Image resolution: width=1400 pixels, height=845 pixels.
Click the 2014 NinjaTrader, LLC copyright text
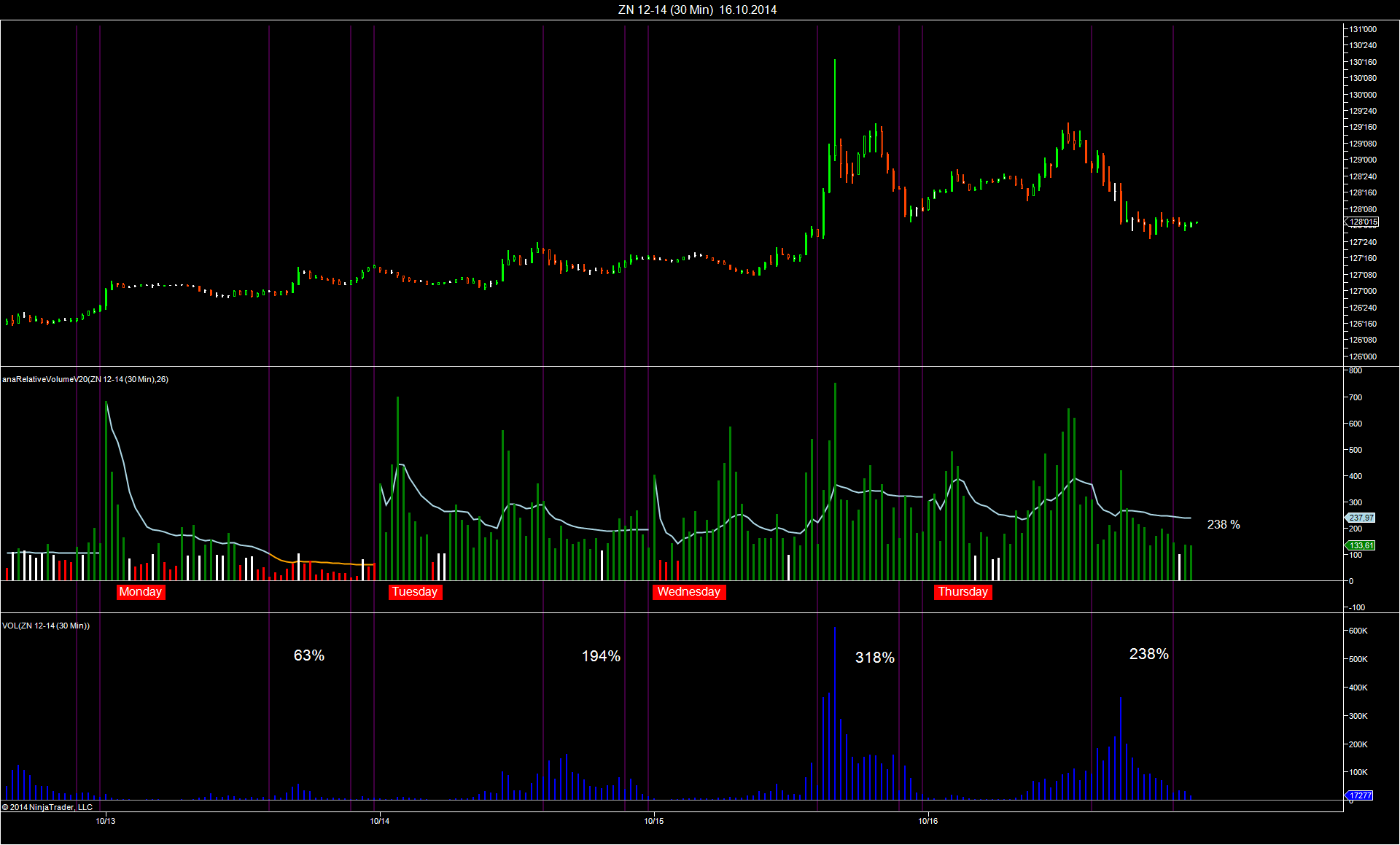[47, 807]
